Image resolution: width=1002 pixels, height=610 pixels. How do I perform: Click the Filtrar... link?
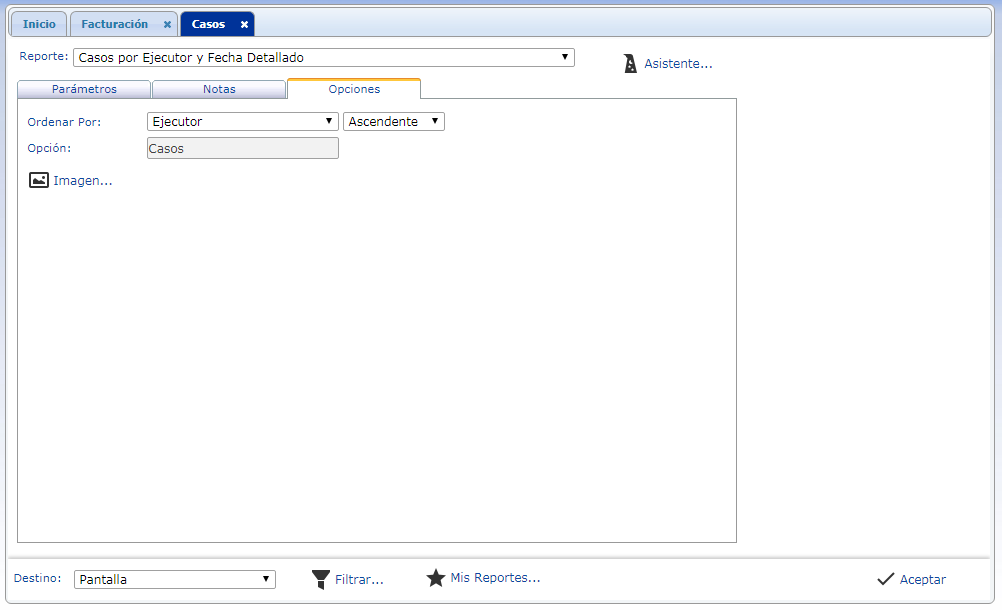[x=359, y=580]
